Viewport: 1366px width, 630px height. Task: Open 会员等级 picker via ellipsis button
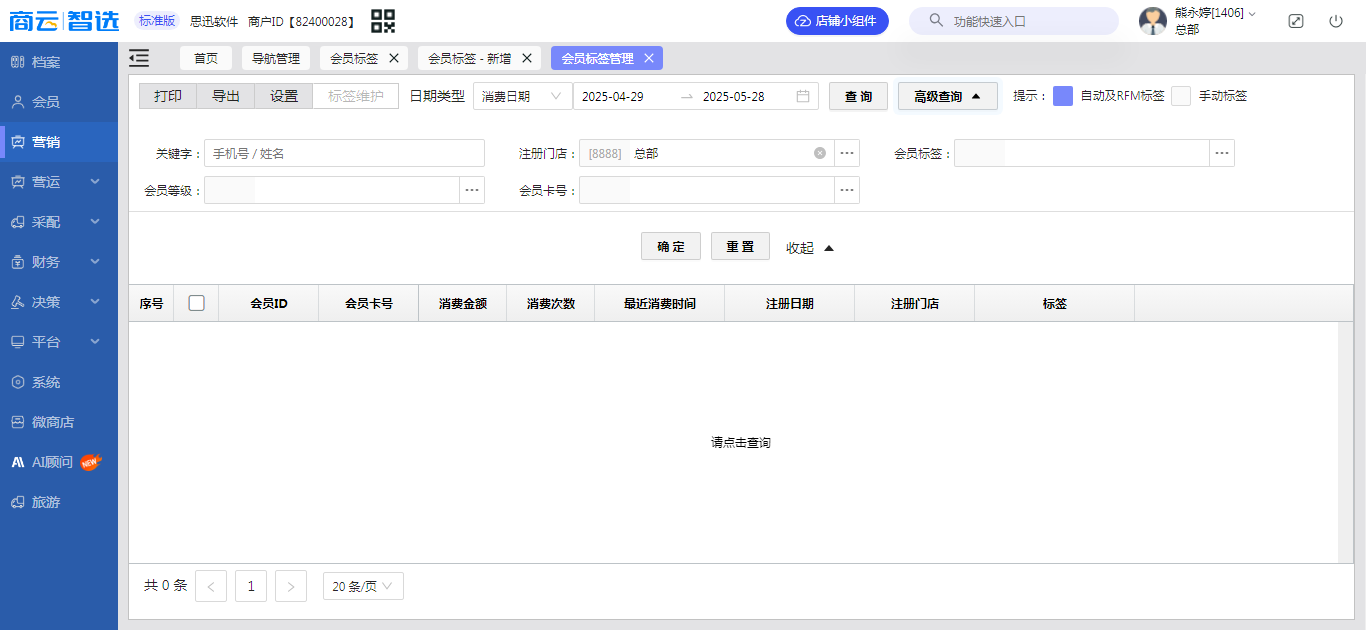(472, 190)
